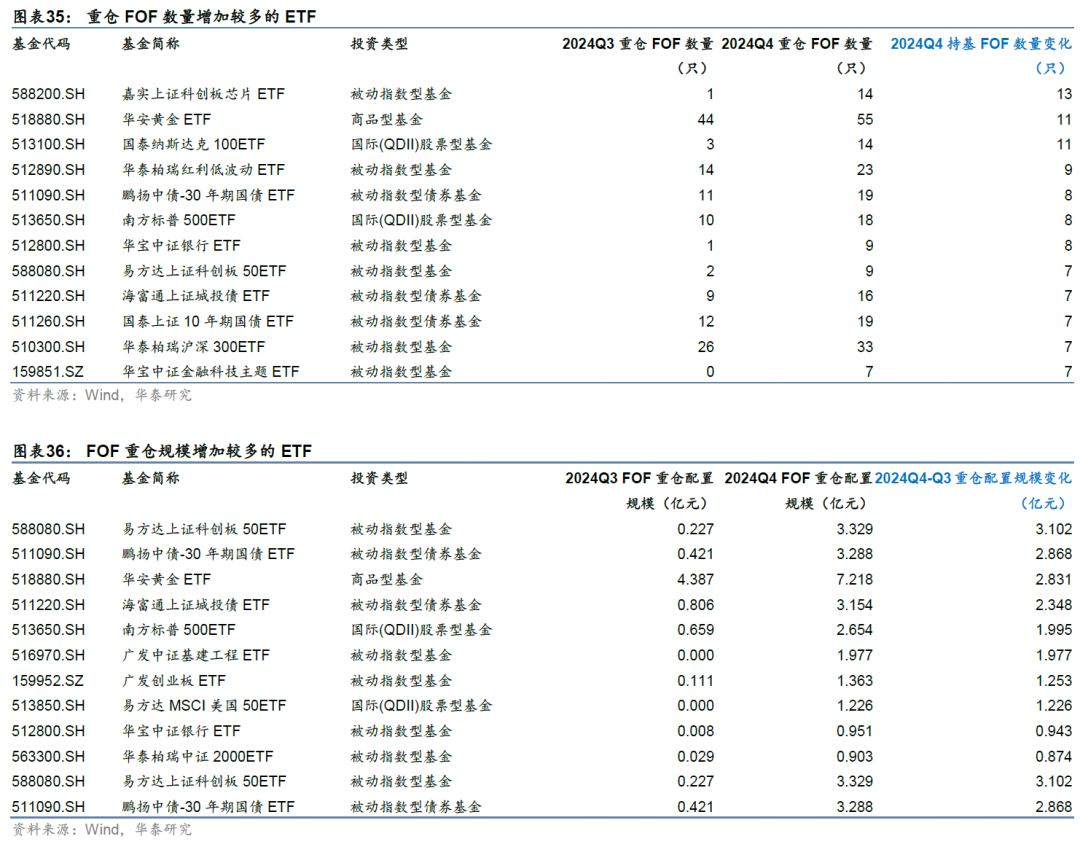This screenshot has height=847, width=1080.
Task: Click the value 23 in 华泰柏瑞红利低波动ETF row
Action: coord(864,170)
